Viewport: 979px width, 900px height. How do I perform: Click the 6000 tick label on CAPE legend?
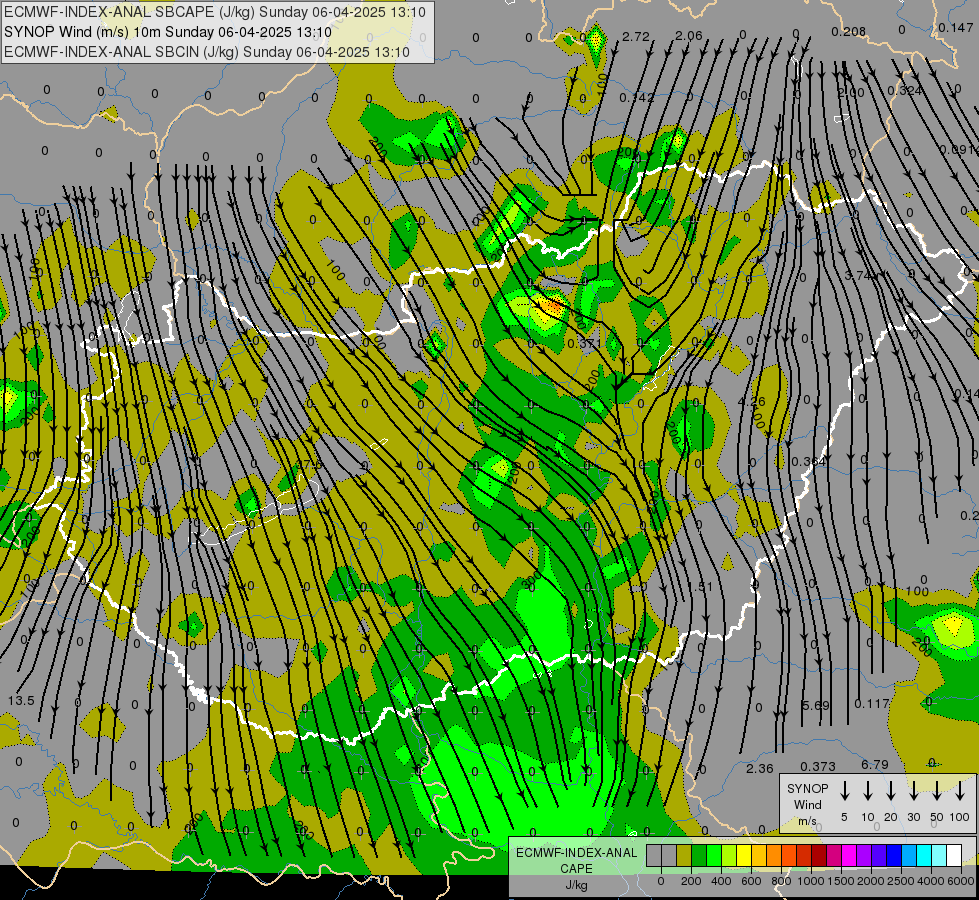coord(961,881)
